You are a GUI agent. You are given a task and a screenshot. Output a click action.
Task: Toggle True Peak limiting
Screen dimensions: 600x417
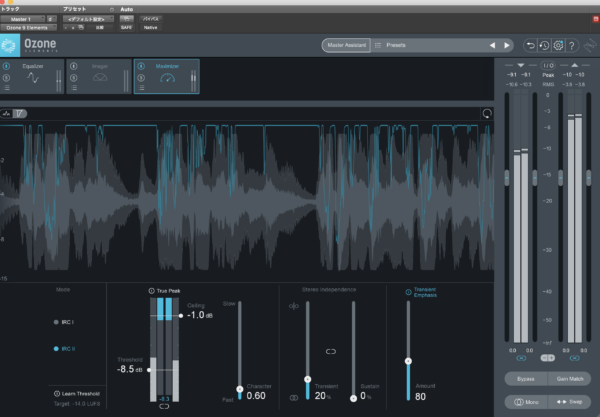(164, 291)
